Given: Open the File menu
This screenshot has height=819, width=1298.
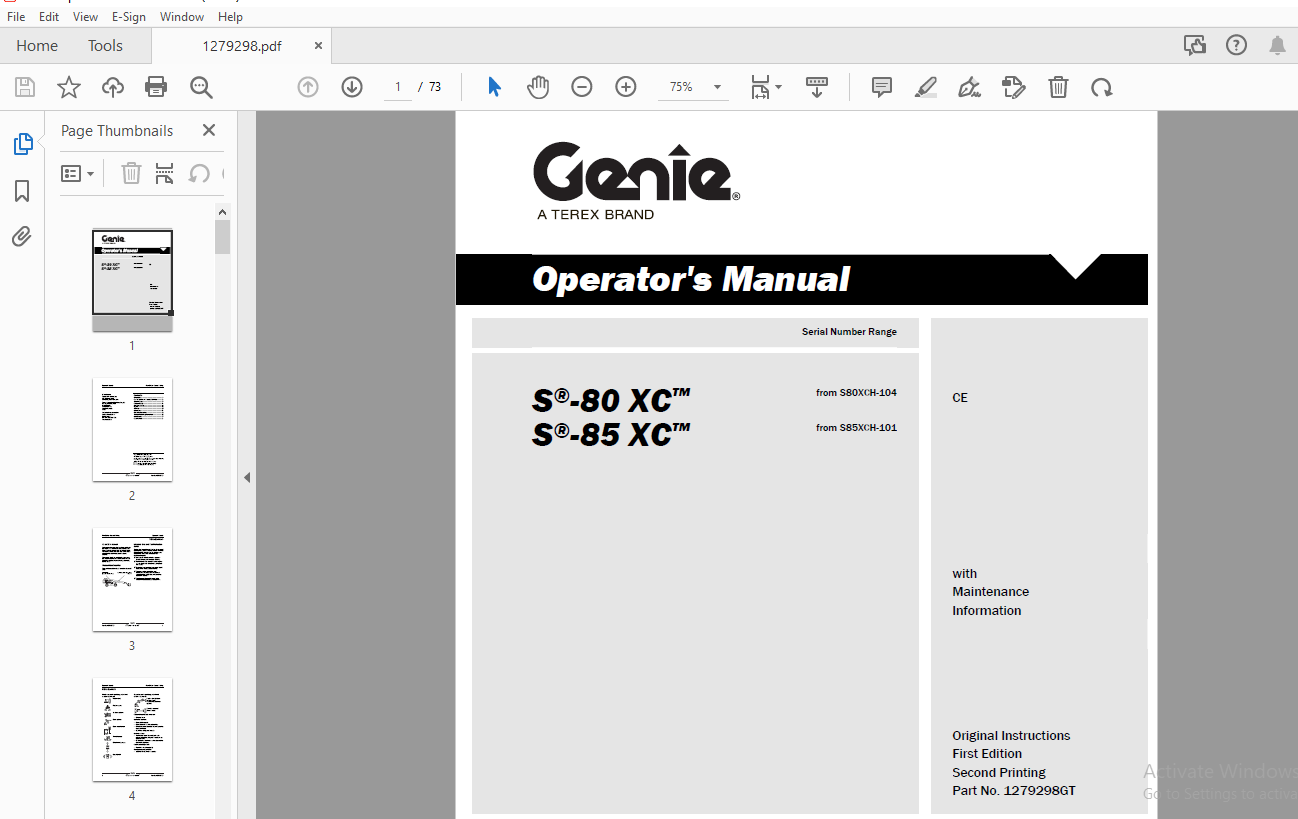Looking at the screenshot, I should pyautogui.click(x=16, y=17).
